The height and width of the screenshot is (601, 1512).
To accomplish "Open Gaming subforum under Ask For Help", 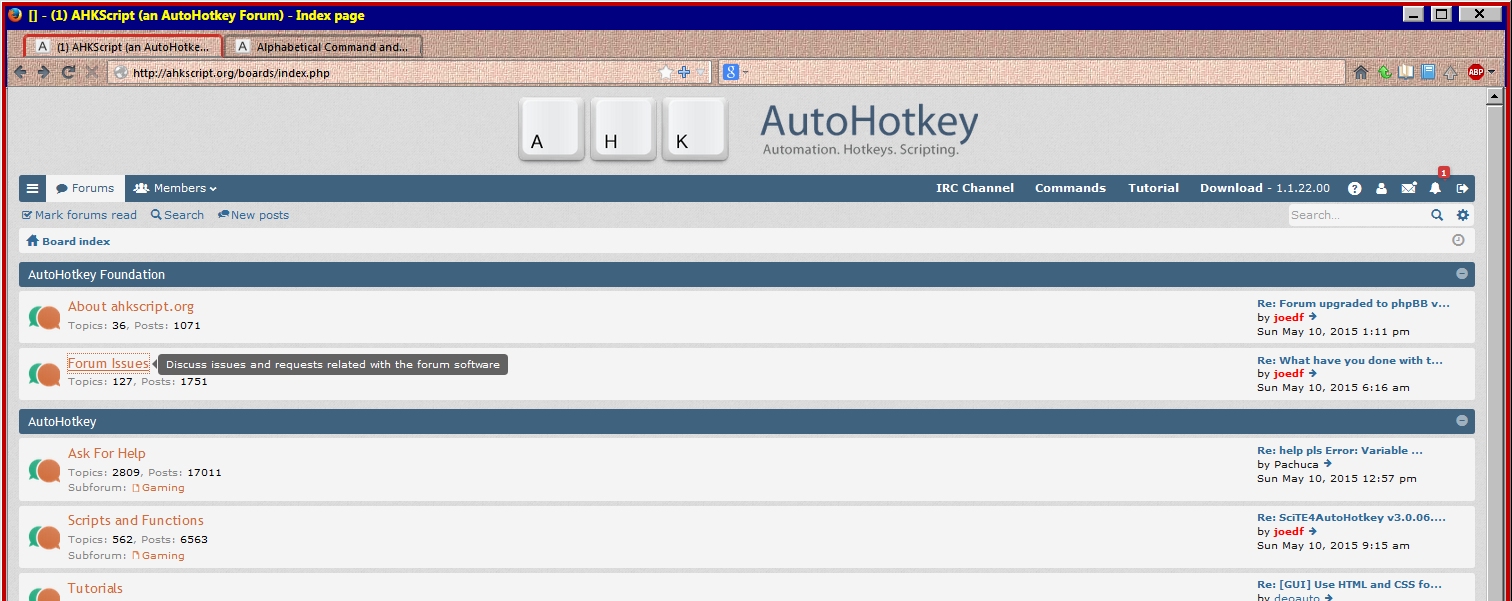I will coord(158,488).
